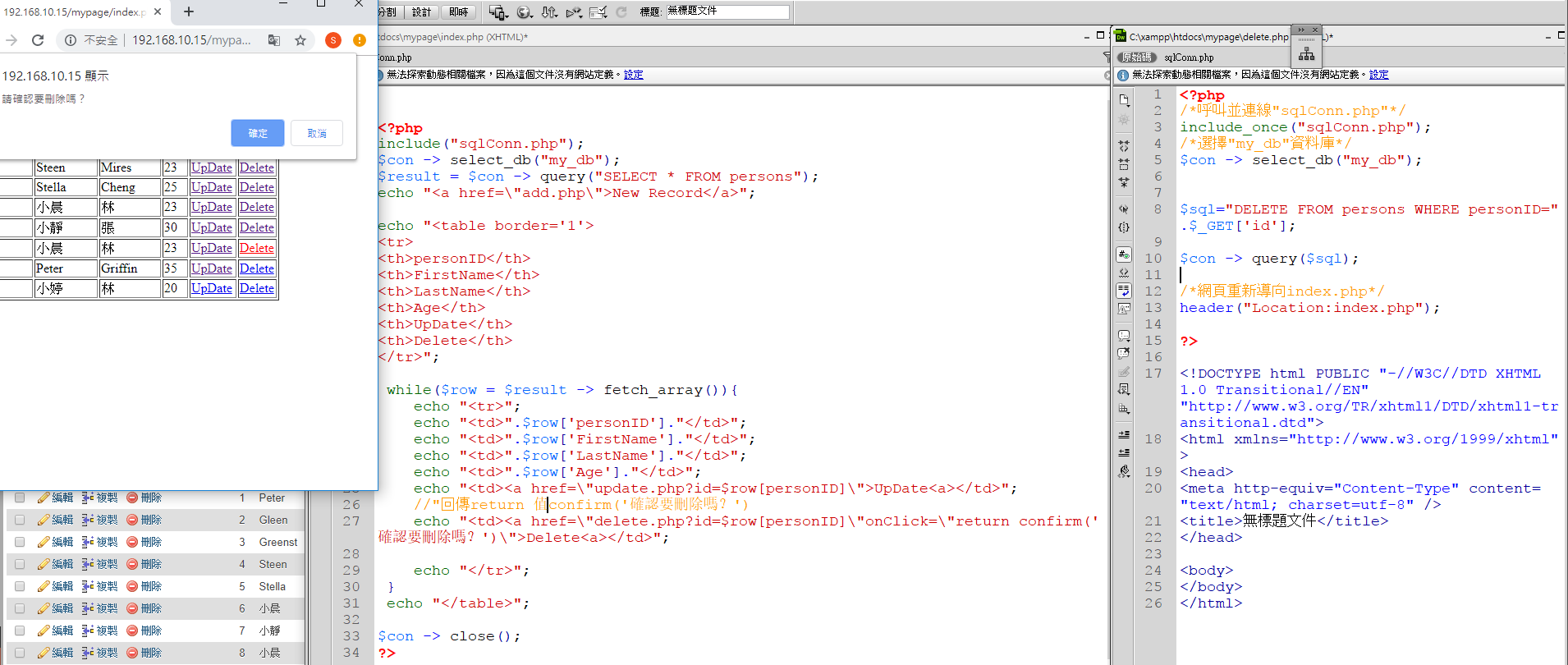Viewport: 1568px width, 665px height.
Task: Open the preview in browser globe dropdown
Action: click(x=525, y=12)
